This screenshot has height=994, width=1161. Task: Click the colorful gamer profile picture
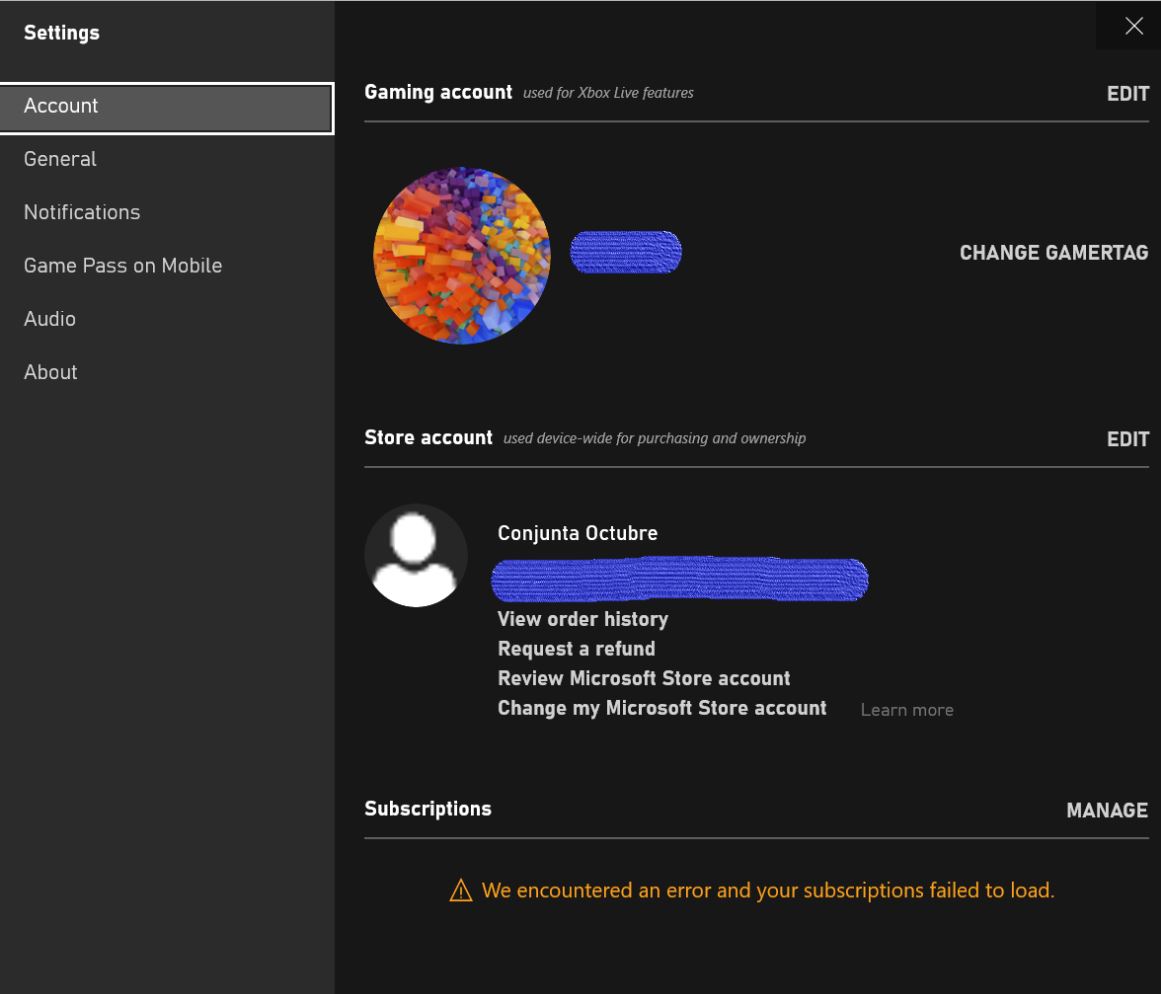coord(461,256)
